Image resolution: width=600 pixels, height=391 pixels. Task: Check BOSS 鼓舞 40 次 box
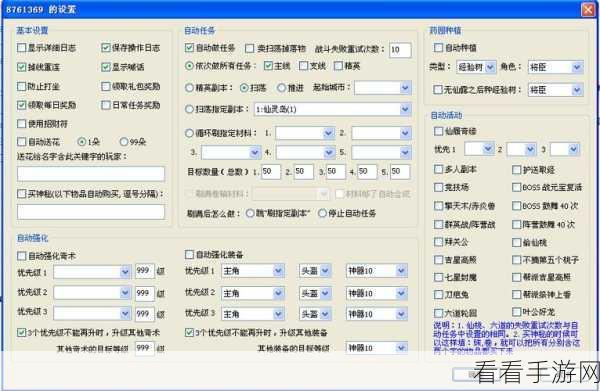[517, 206]
